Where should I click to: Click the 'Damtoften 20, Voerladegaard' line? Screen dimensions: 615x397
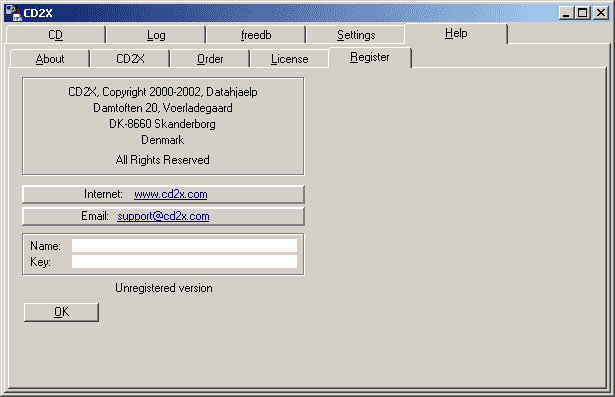[x=163, y=108]
